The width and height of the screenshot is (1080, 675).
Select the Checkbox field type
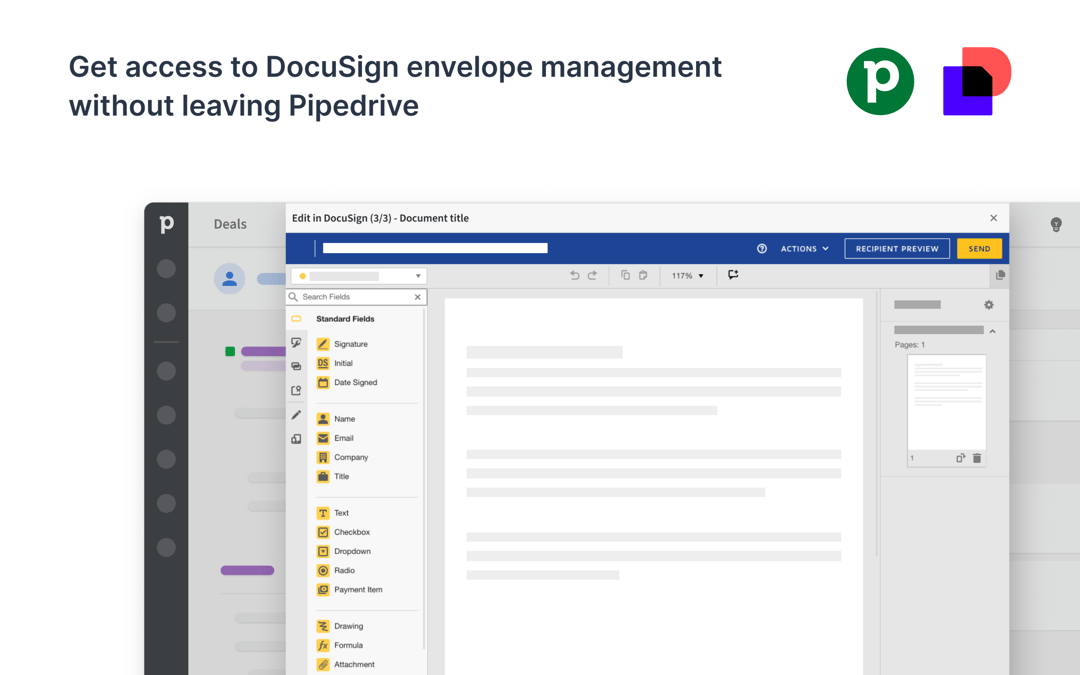tap(350, 532)
